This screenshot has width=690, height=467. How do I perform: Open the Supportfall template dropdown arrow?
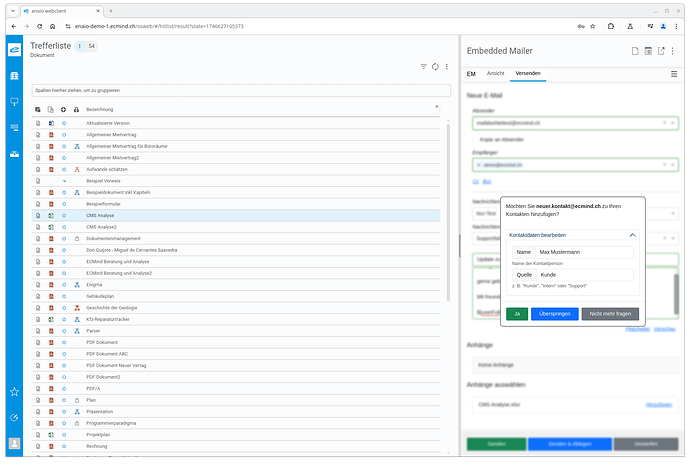[672, 238]
